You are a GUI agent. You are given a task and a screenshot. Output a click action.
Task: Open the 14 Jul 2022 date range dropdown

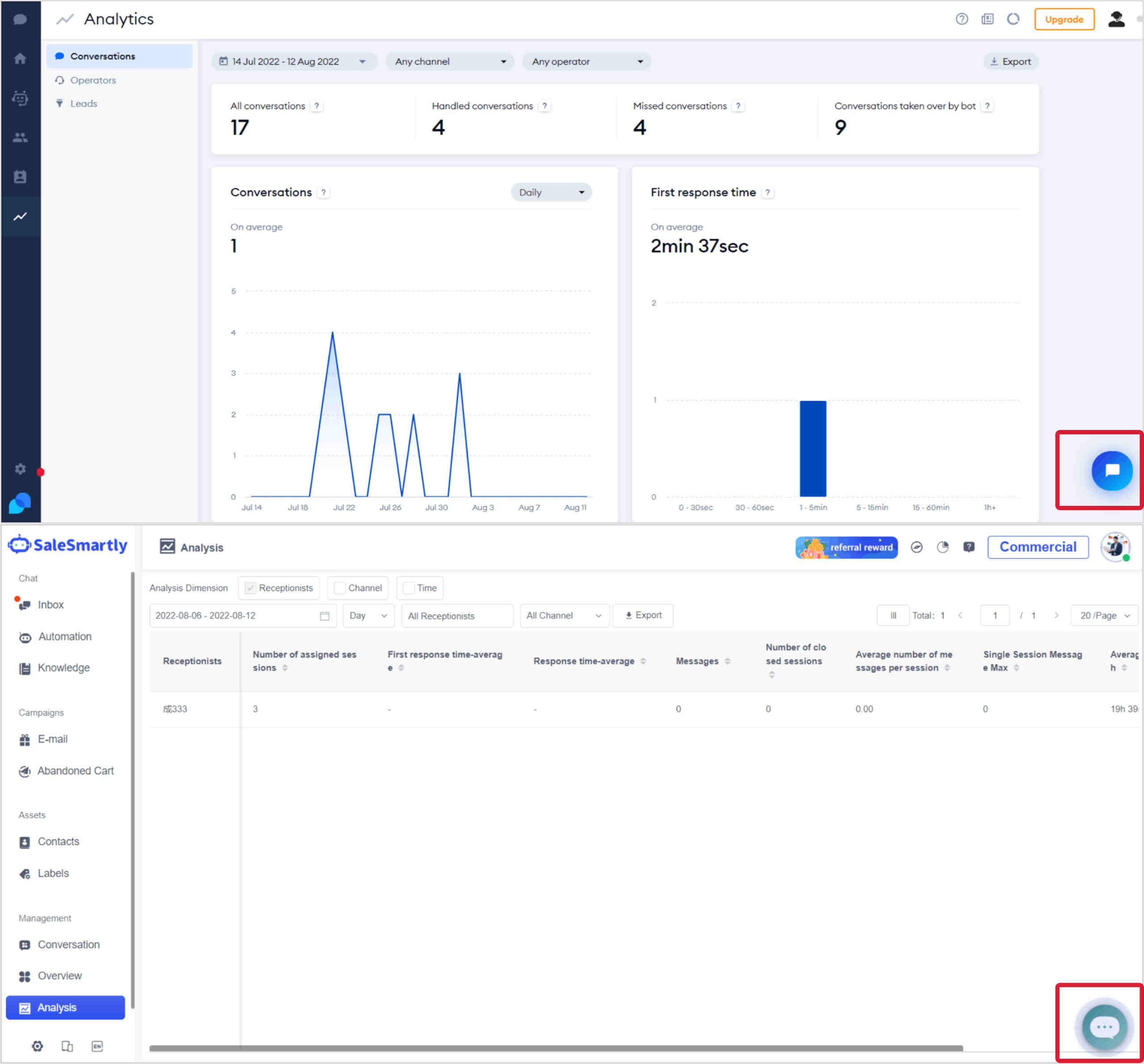294,62
